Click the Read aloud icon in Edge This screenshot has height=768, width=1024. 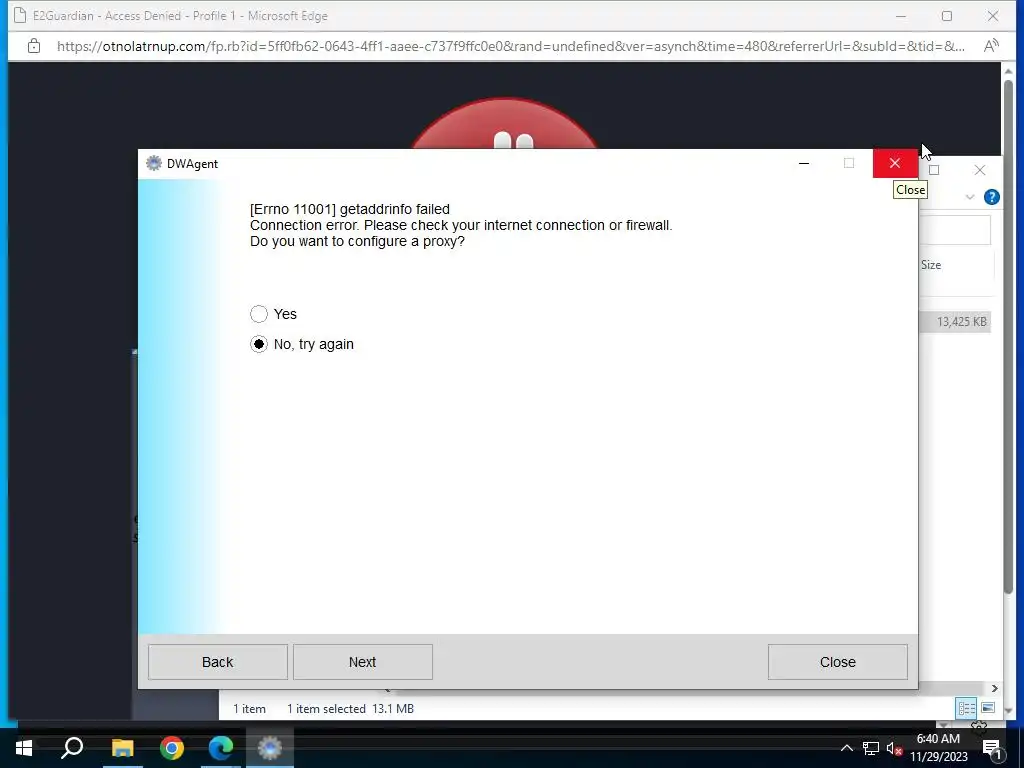pyautogui.click(x=991, y=46)
